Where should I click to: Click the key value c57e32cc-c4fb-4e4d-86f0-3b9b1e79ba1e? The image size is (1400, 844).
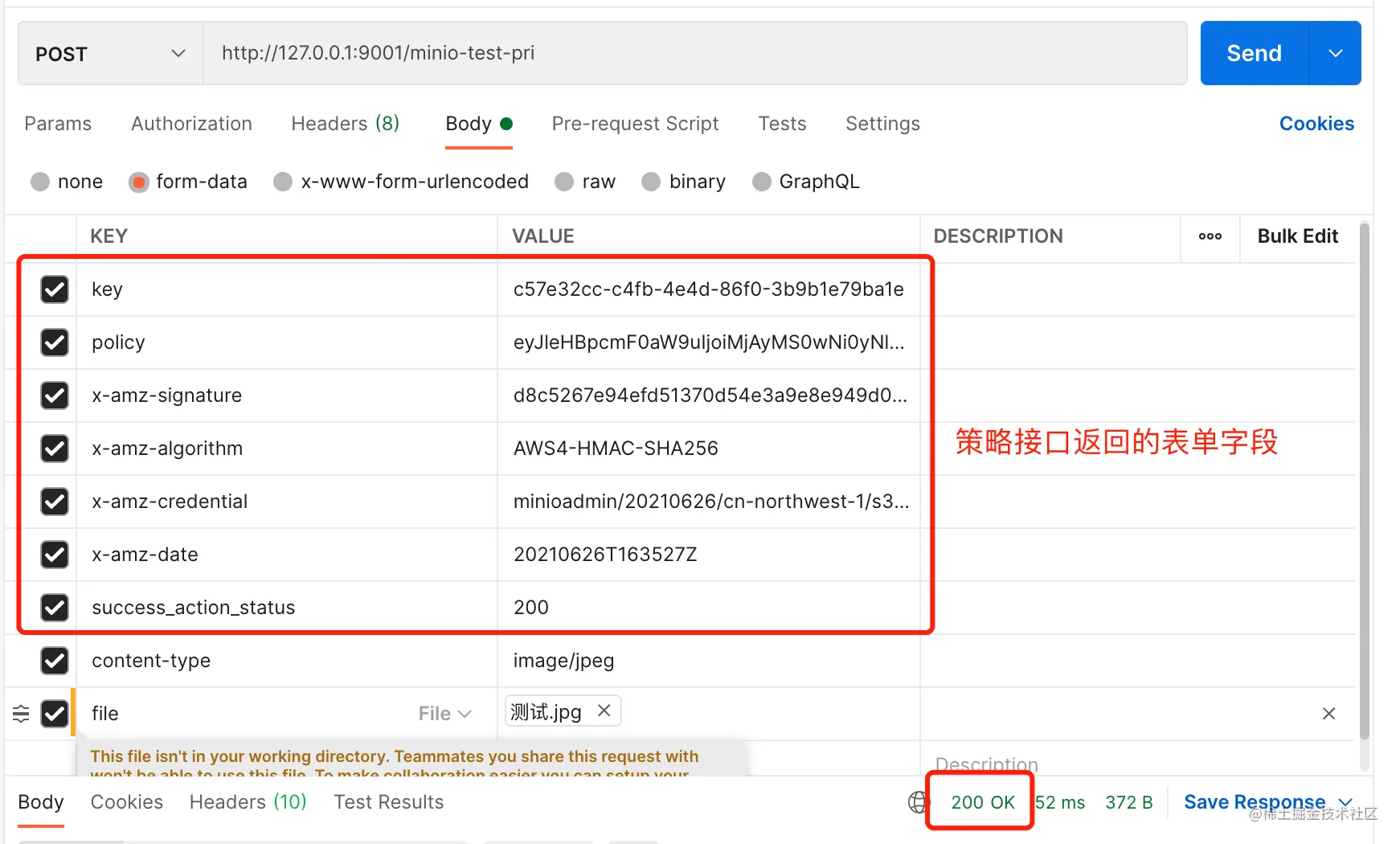(708, 289)
